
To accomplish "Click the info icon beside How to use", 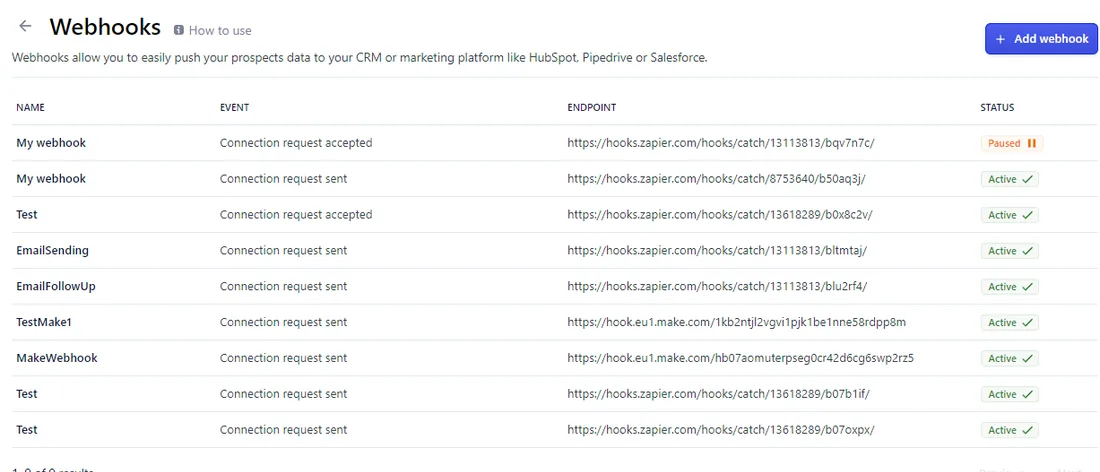I will pos(179,30).
